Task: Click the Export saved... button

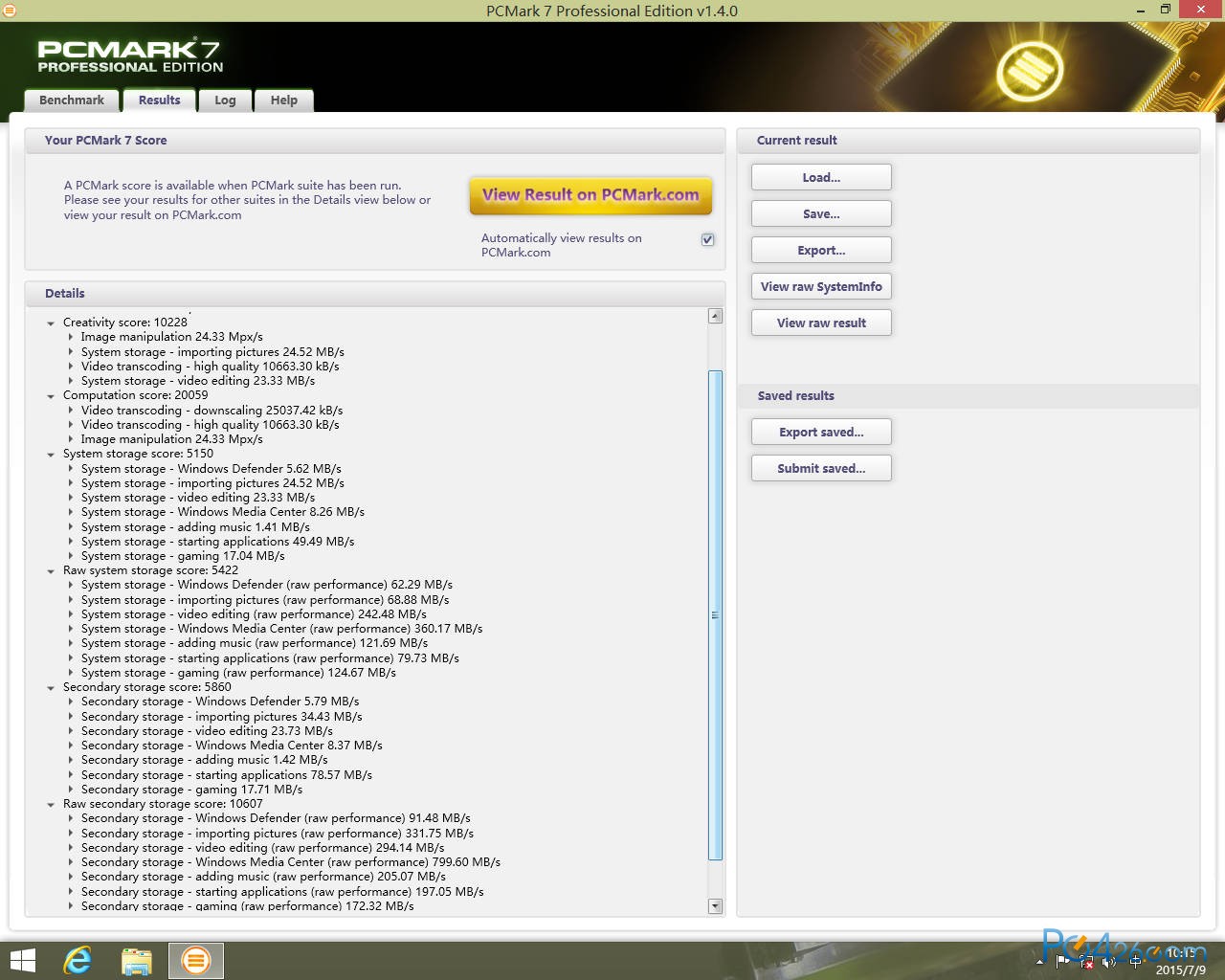Action: [x=821, y=432]
